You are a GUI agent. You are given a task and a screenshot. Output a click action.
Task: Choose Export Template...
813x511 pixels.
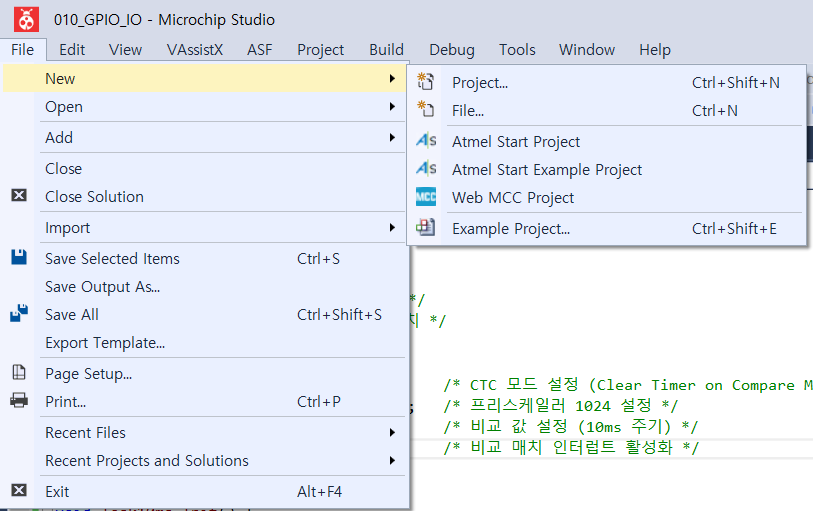204,342
